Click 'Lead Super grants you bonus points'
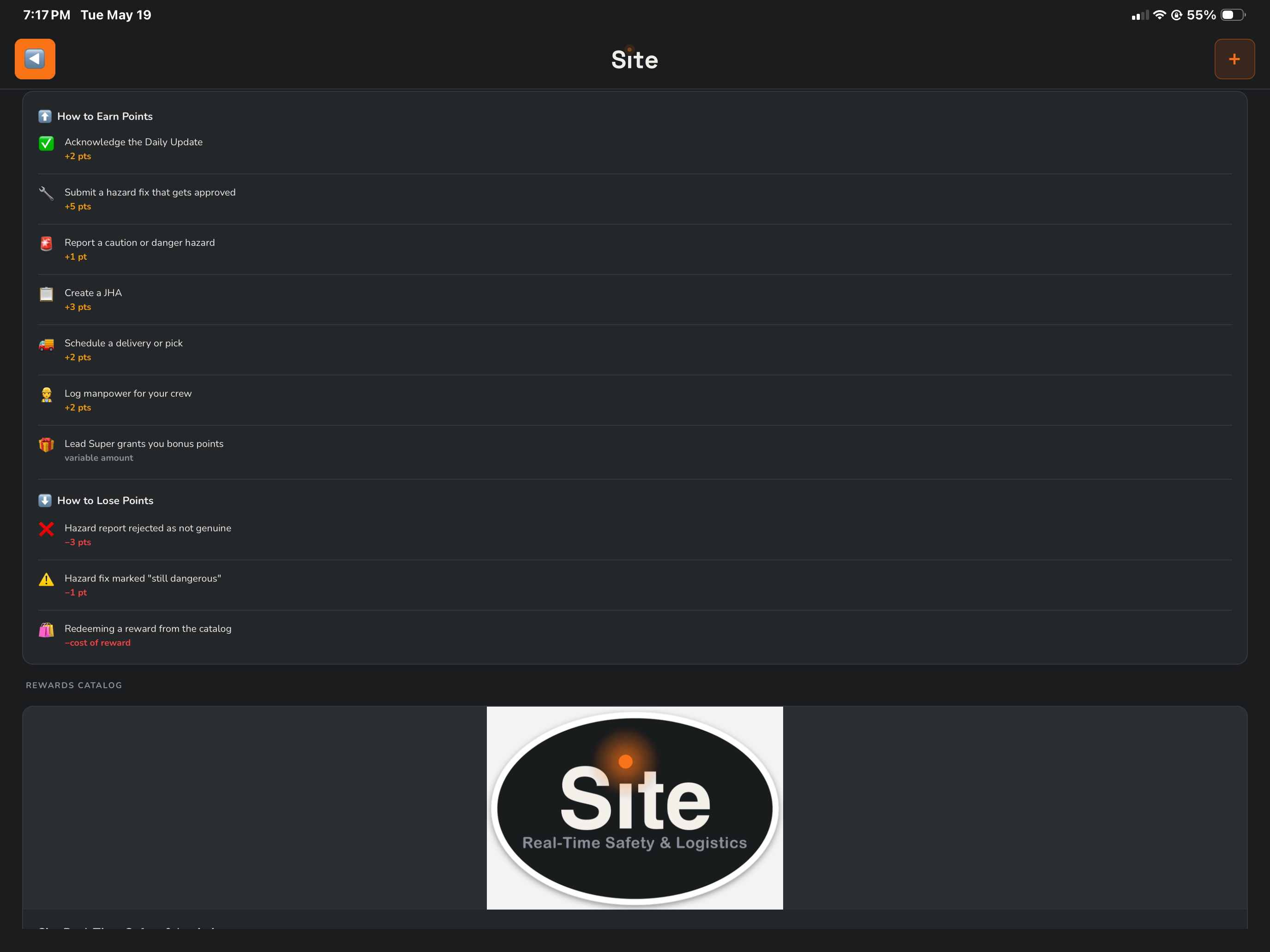Image resolution: width=1270 pixels, height=952 pixels. click(x=144, y=444)
